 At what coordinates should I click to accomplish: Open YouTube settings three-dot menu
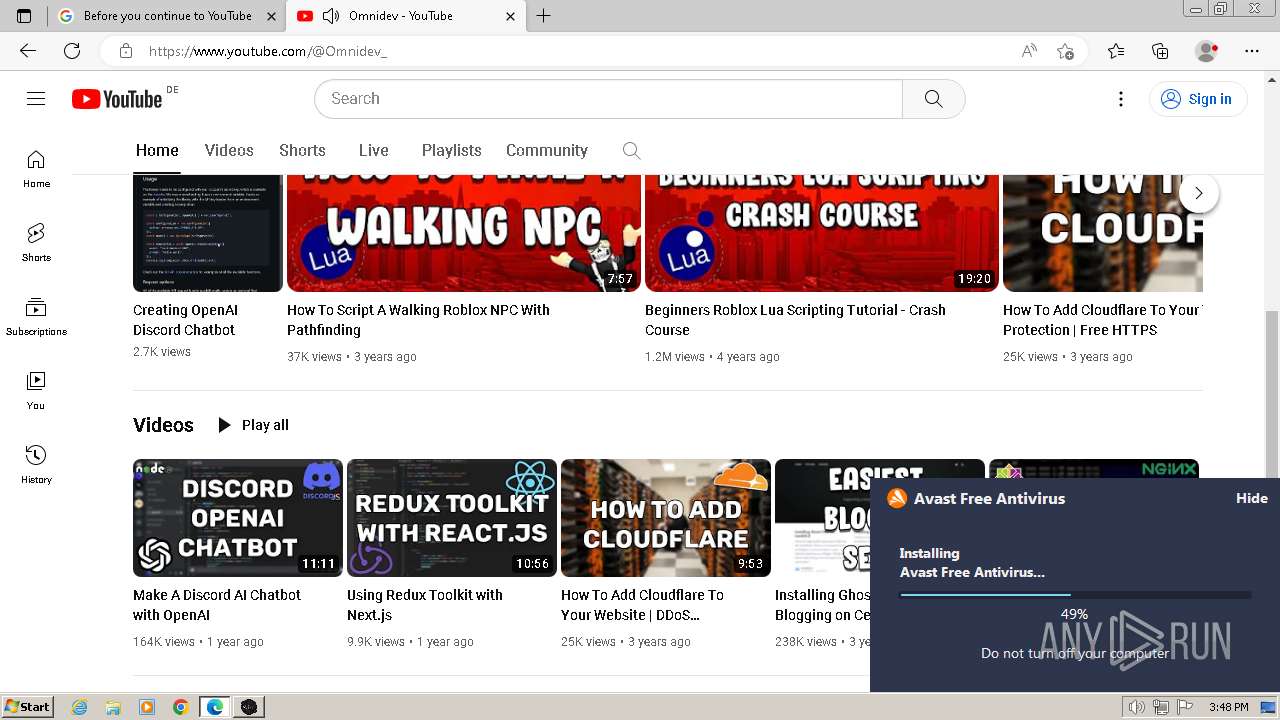click(1121, 98)
